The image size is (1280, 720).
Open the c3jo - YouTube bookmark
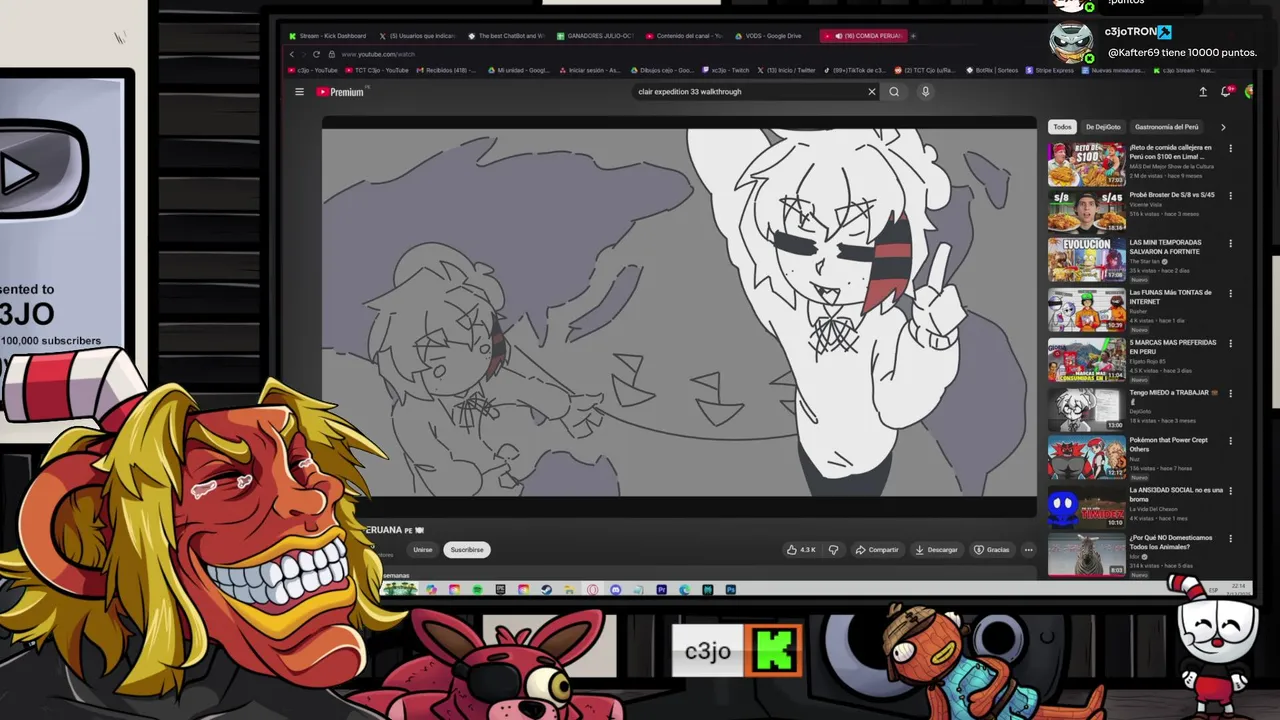[x=312, y=70]
